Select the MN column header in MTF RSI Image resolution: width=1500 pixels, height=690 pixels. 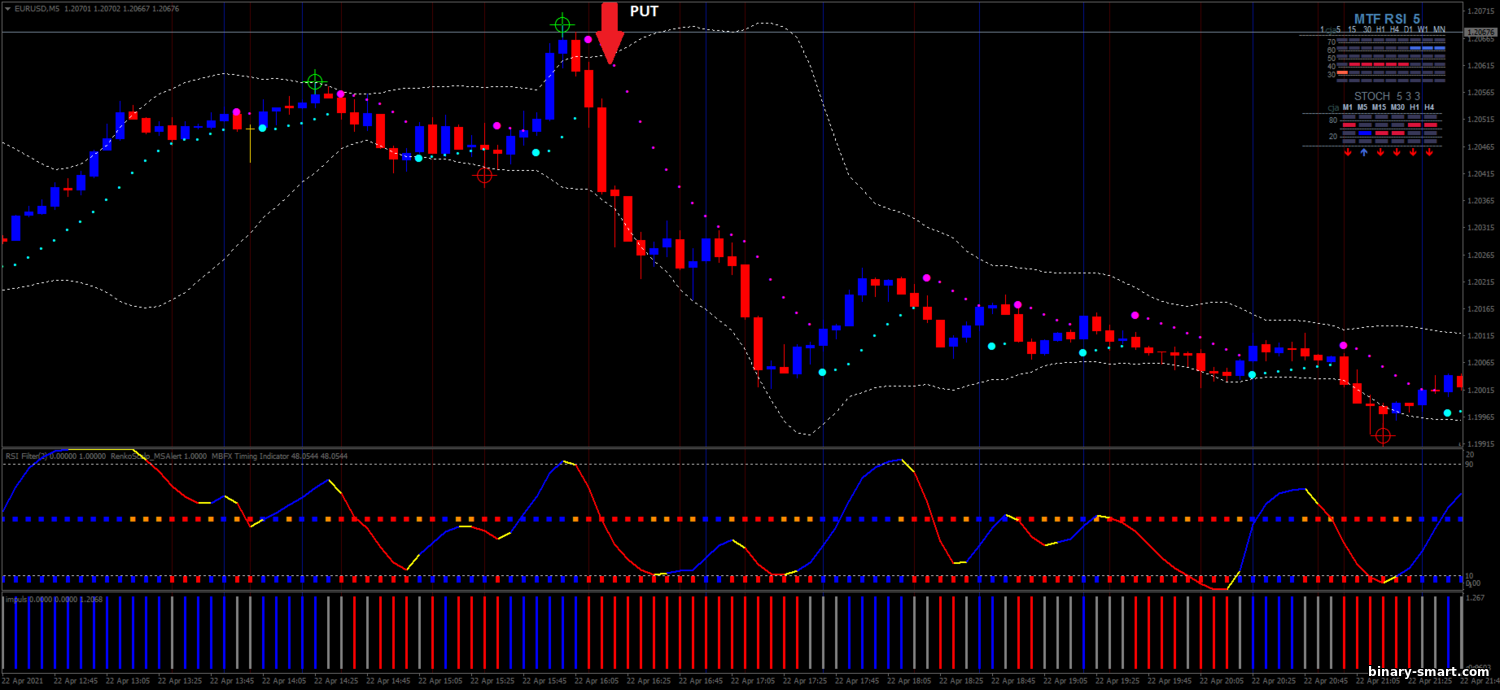(1438, 29)
